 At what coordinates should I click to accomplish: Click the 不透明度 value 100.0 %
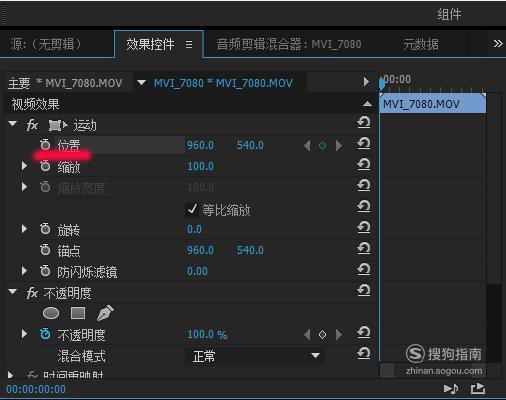[207, 334]
